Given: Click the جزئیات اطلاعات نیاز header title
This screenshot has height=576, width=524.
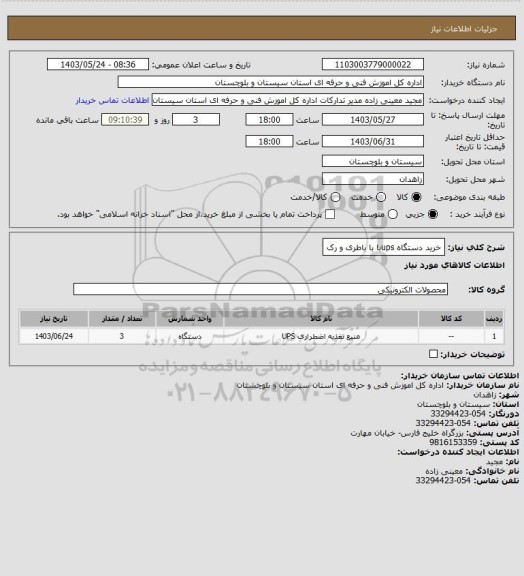Looking at the screenshot, I should pos(464,29).
